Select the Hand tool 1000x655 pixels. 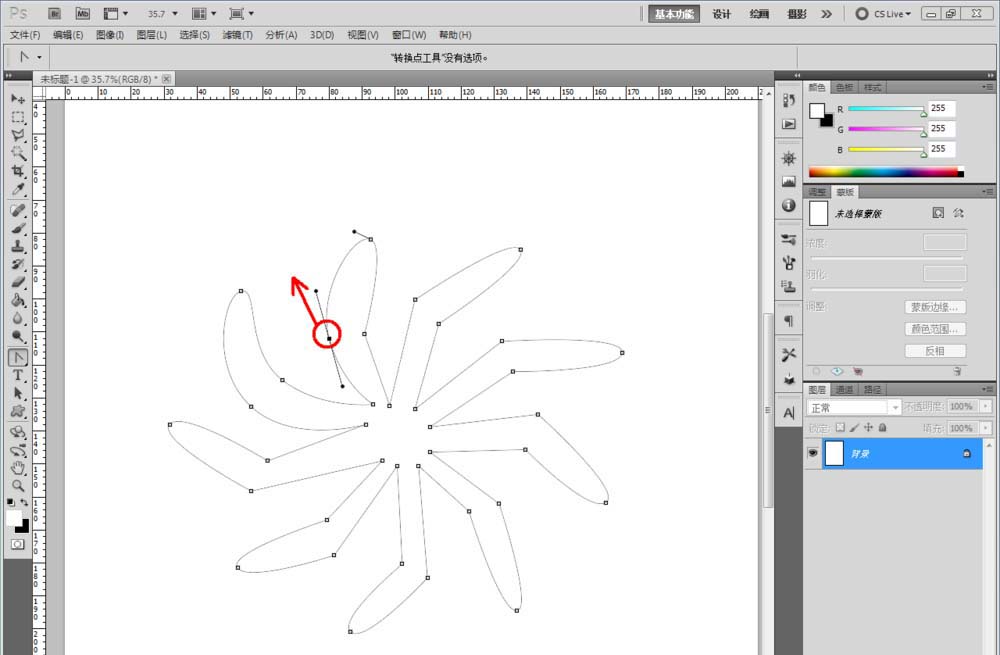point(18,467)
